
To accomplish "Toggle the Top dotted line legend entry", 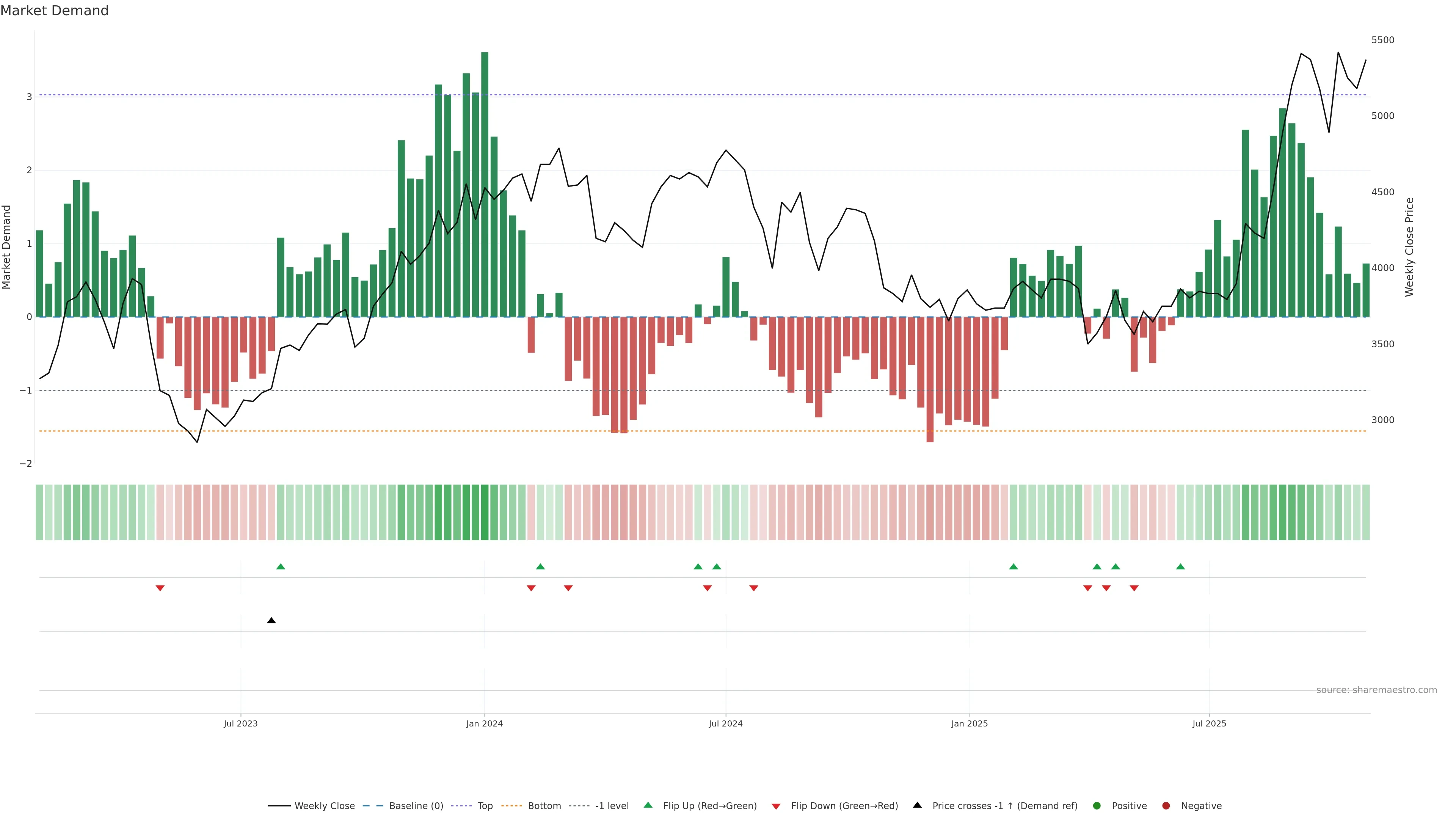I will [x=485, y=805].
